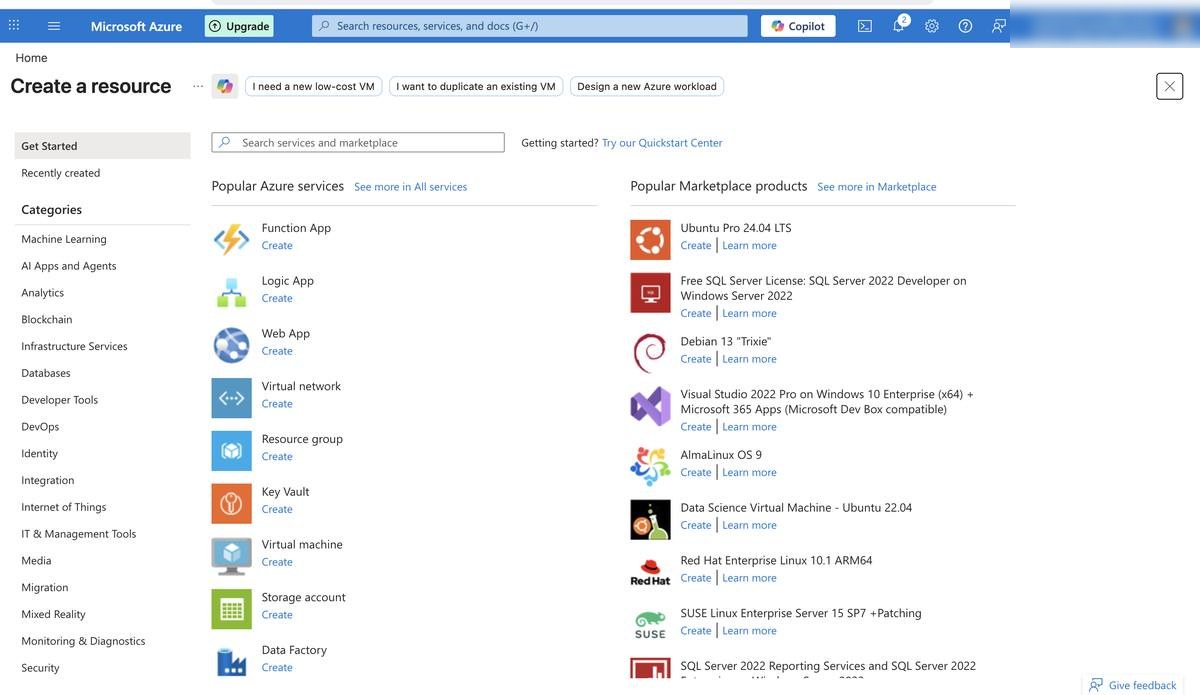1200x695 pixels.
Task: Click the Give feedback button
Action: click(x=1133, y=685)
